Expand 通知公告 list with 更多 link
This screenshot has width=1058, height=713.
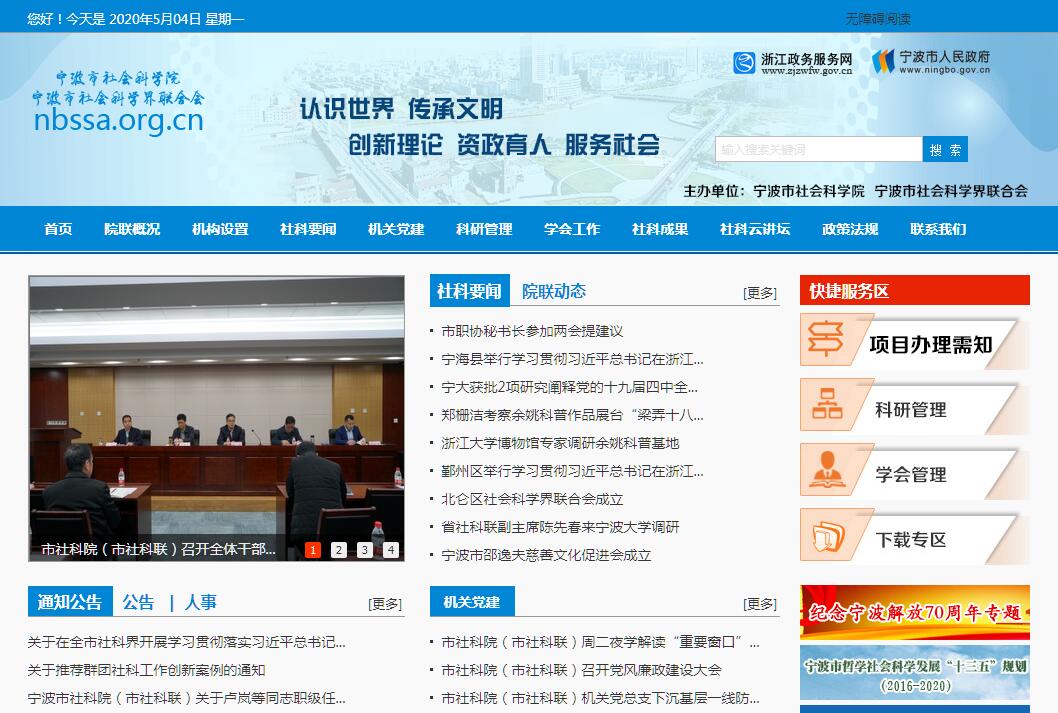(384, 604)
